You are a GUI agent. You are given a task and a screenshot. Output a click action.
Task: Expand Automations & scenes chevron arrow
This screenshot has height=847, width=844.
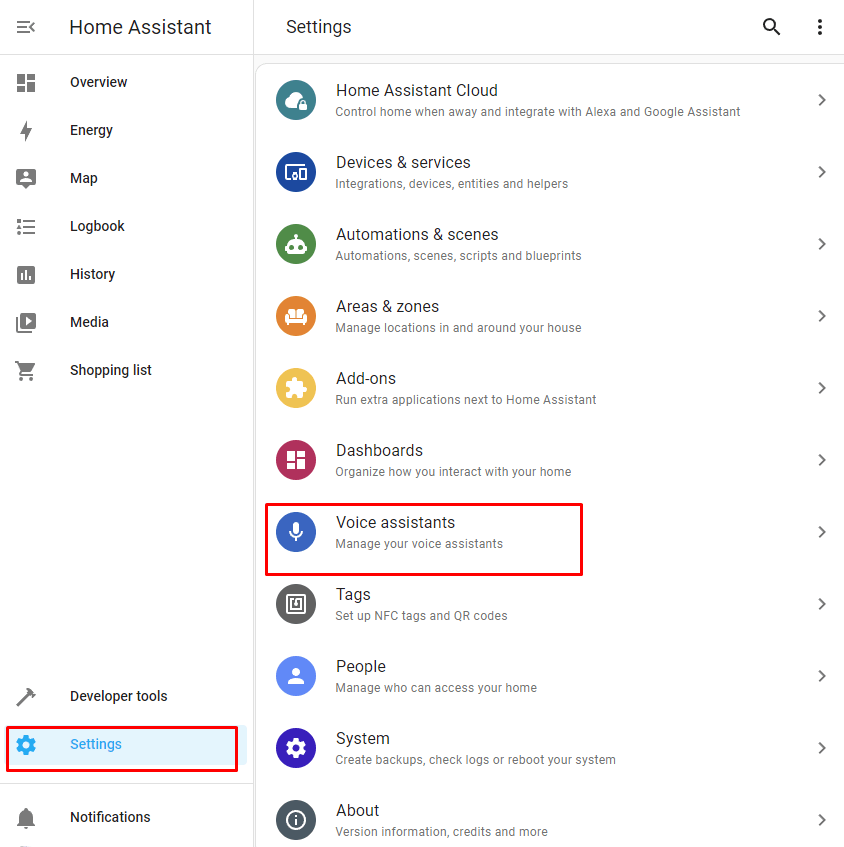pos(822,244)
